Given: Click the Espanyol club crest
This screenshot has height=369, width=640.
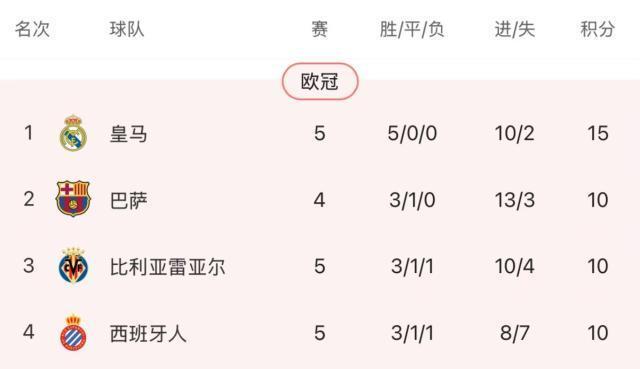Looking at the screenshot, I should pos(73,333).
